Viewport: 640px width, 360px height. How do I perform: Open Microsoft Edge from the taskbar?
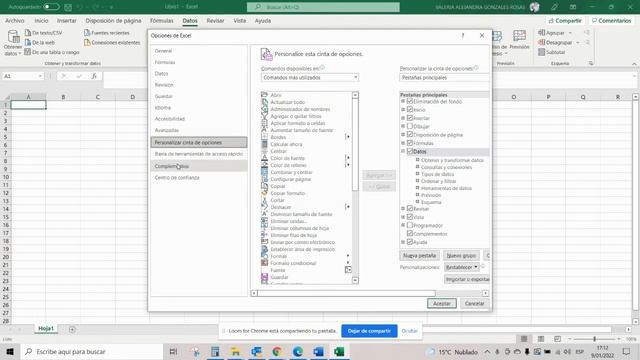click(x=298, y=351)
